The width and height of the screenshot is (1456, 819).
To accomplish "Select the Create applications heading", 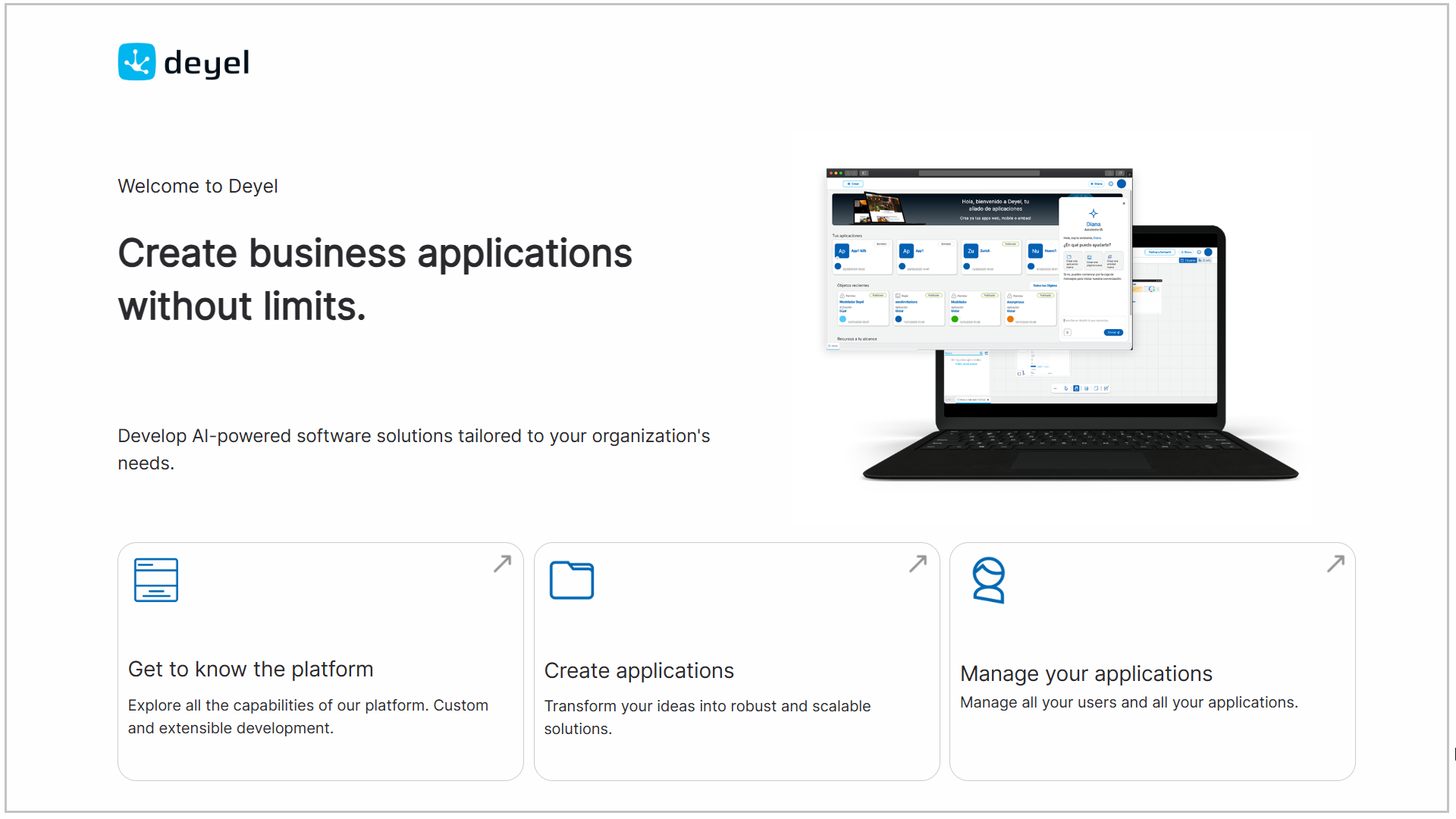I will click(639, 670).
